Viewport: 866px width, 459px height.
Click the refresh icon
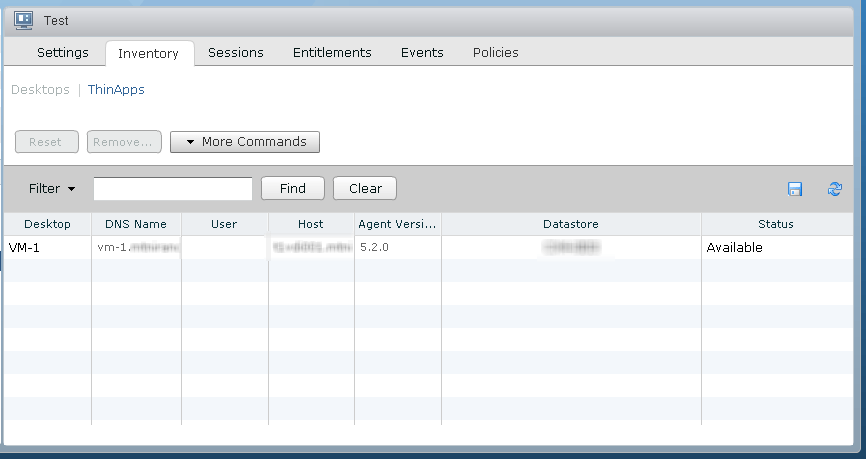click(834, 189)
